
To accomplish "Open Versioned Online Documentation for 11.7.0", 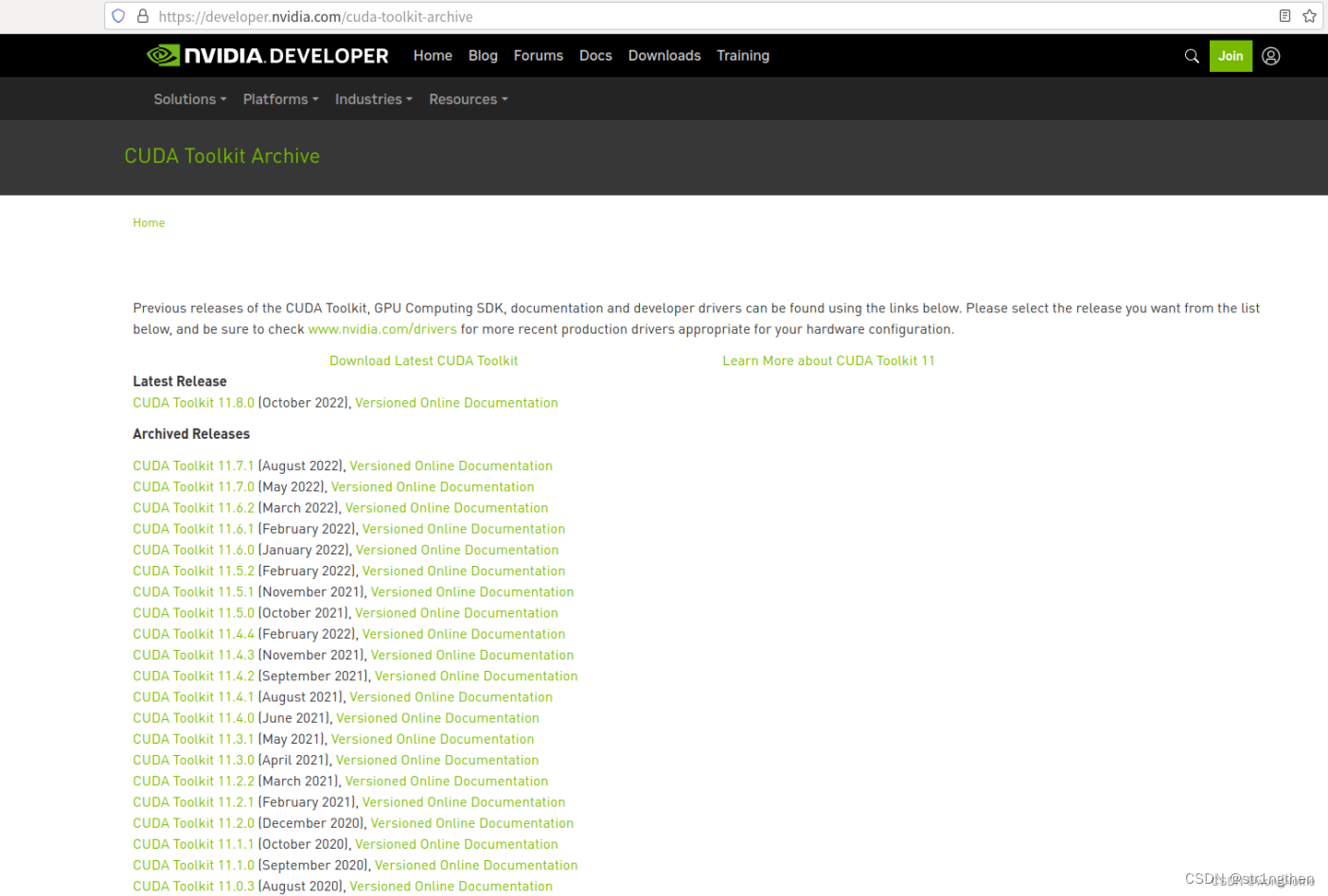I will click(433, 487).
